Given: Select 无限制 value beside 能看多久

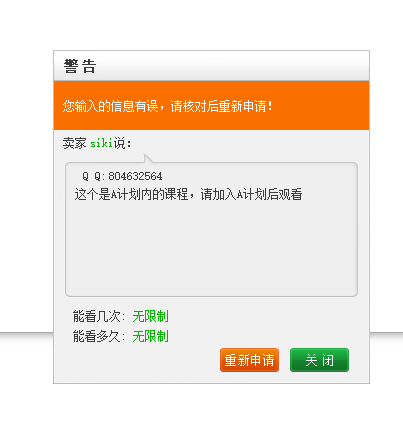Looking at the screenshot, I should [x=150, y=336].
